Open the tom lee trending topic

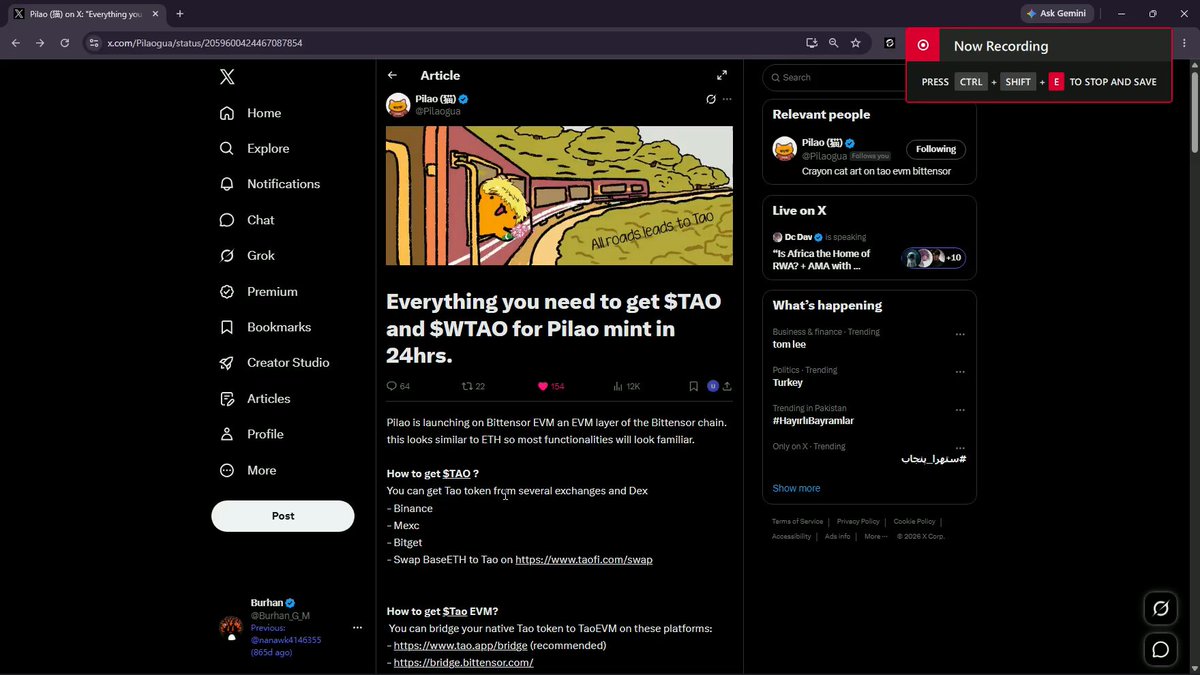pyautogui.click(x=789, y=345)
